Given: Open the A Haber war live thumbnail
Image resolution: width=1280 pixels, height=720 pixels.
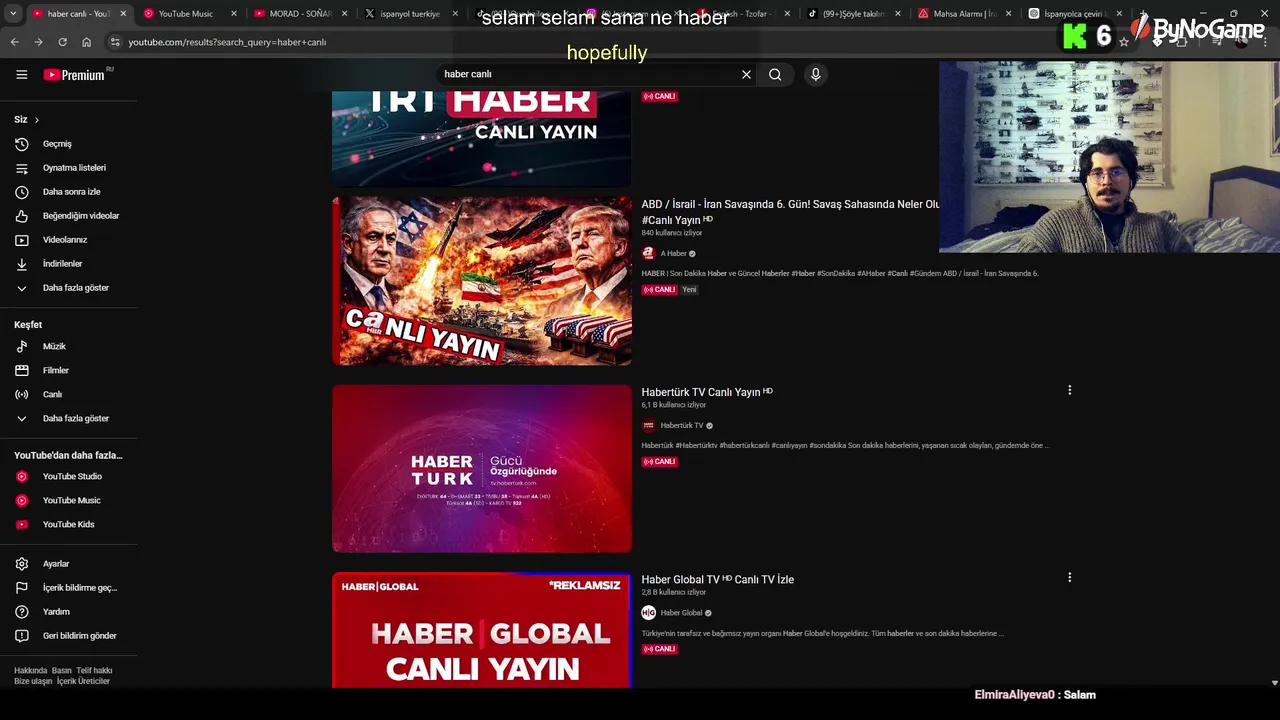Looking at the screenshot, I should click(x=482, y=281).
